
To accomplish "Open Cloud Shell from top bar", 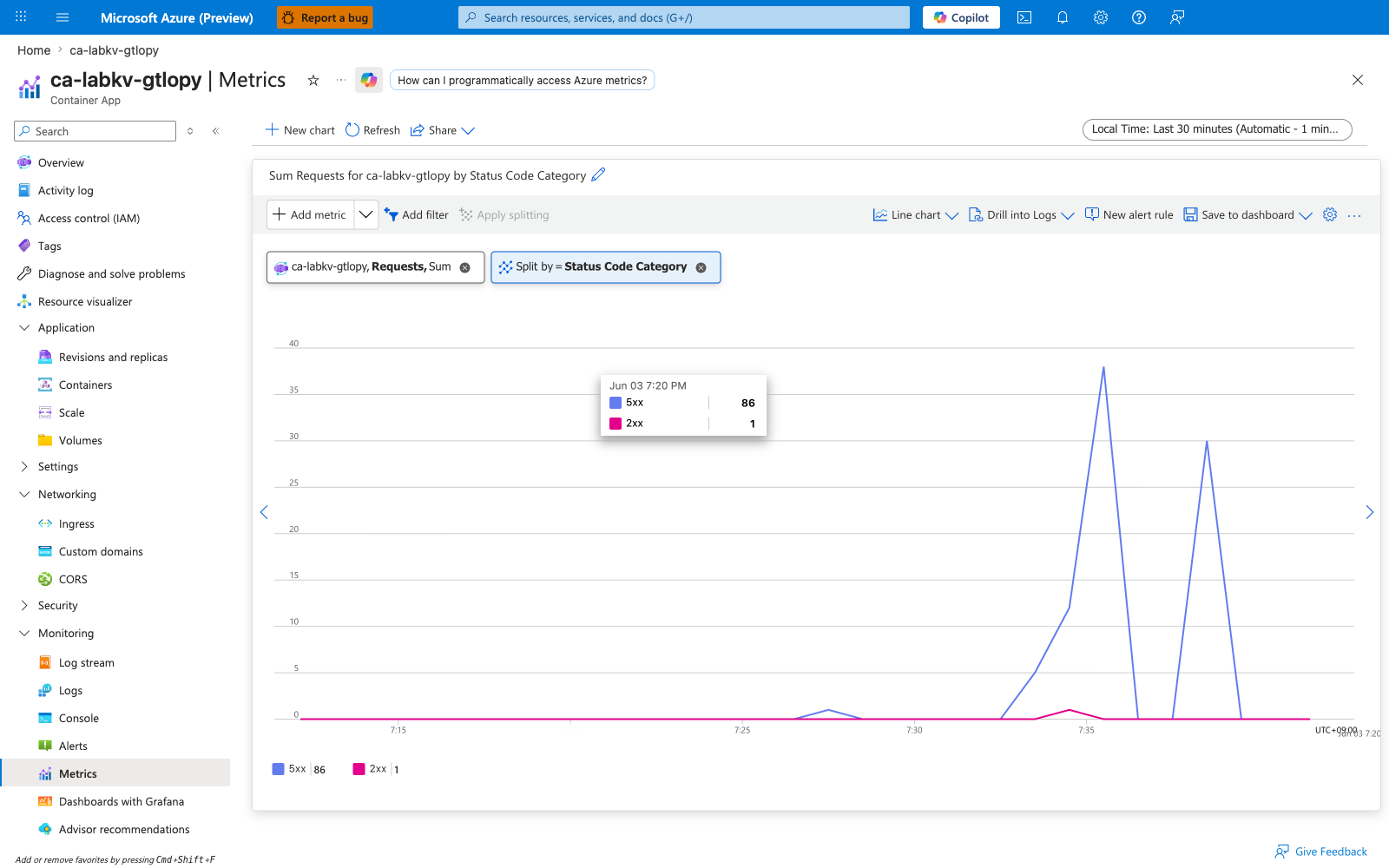I will 1024,17.
